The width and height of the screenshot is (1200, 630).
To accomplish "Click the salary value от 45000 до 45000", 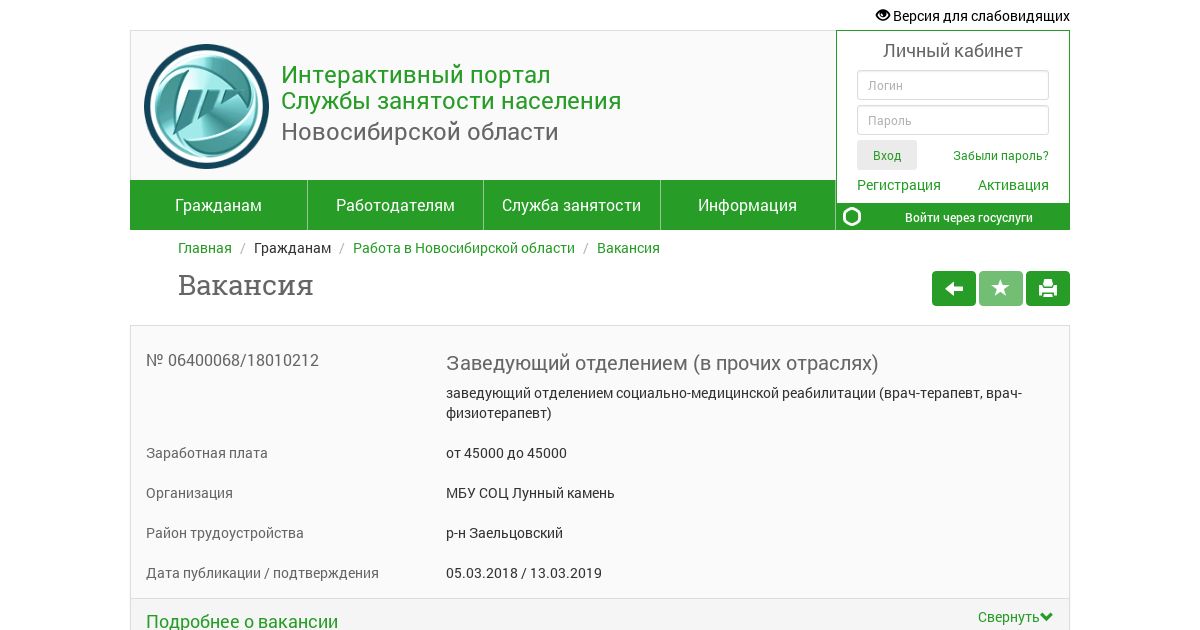I will coord(506,453).
